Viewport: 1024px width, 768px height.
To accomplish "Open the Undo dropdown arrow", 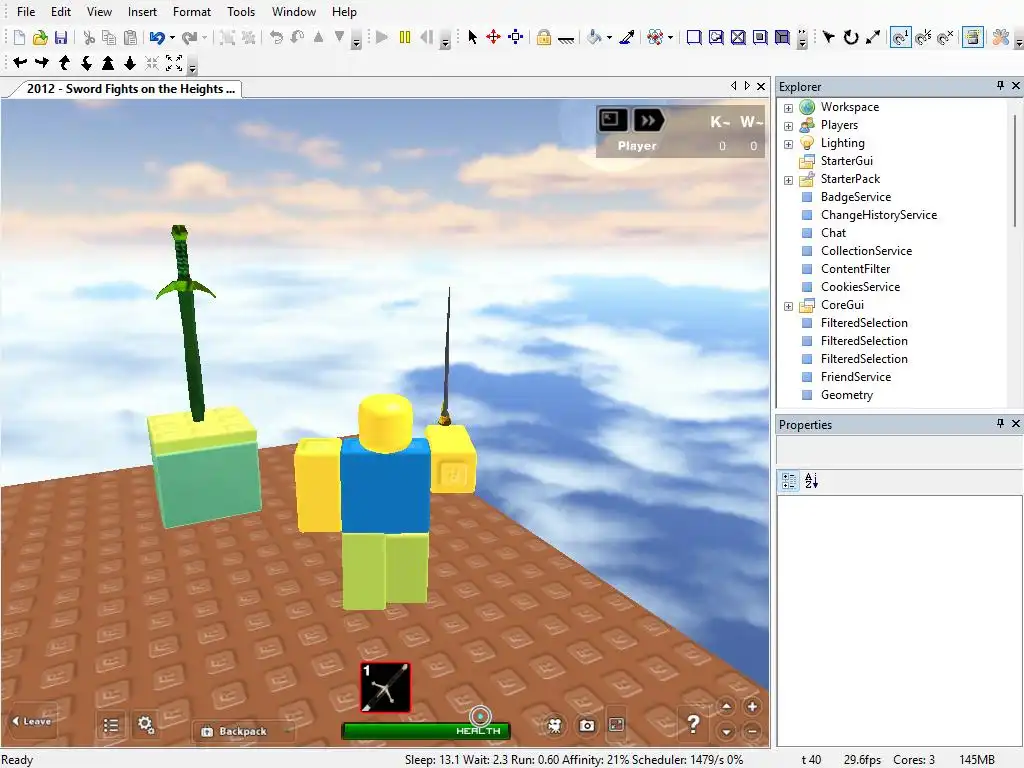I will 172,38.
